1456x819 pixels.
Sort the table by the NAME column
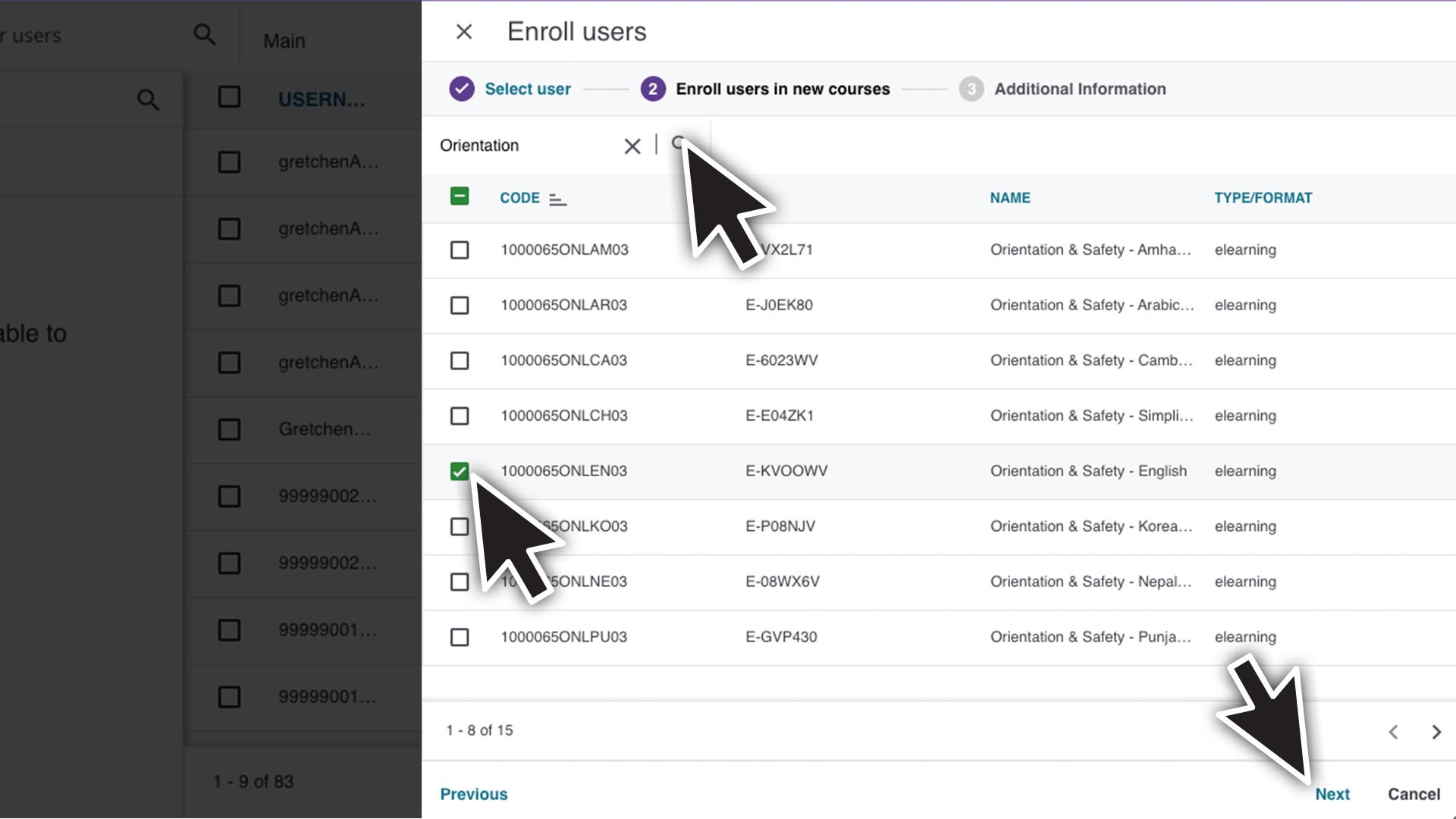(1009, 198)
